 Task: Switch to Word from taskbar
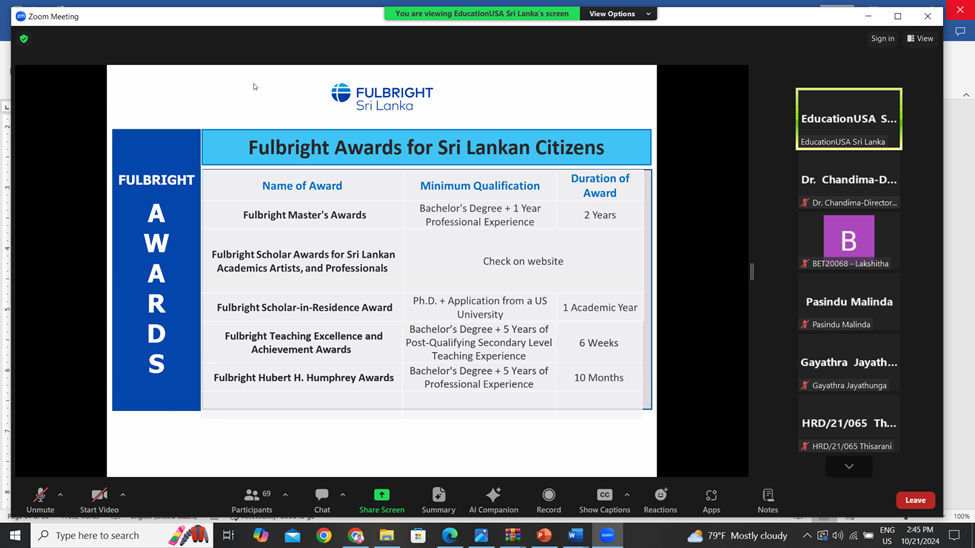point(576,535)
